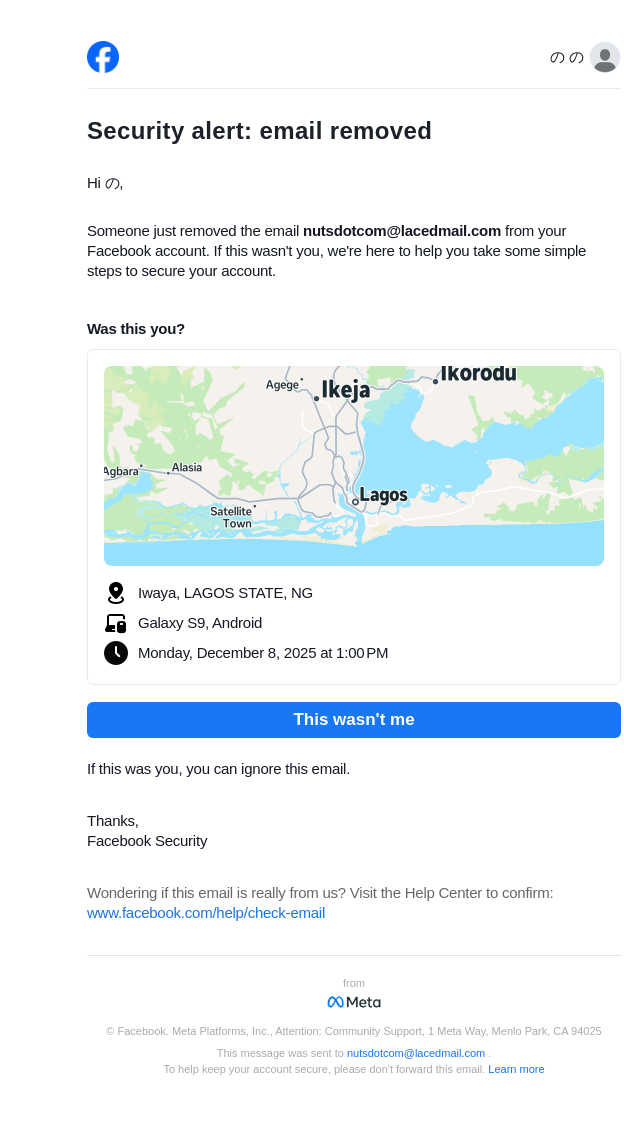Click the Facebook logo in the header
This screenshot has width=624, height=1125.
pyautogui.click(x=103, y=57)
